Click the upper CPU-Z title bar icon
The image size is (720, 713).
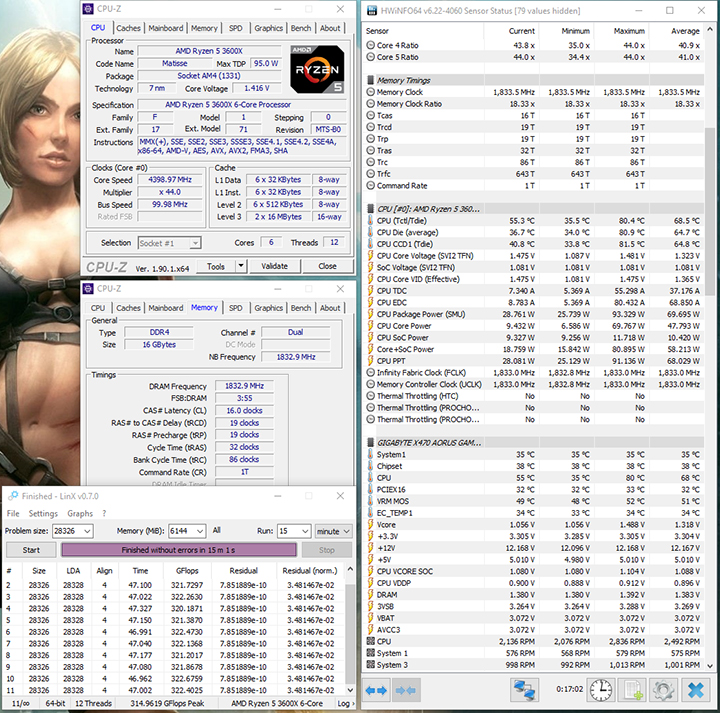pos(88,9)
